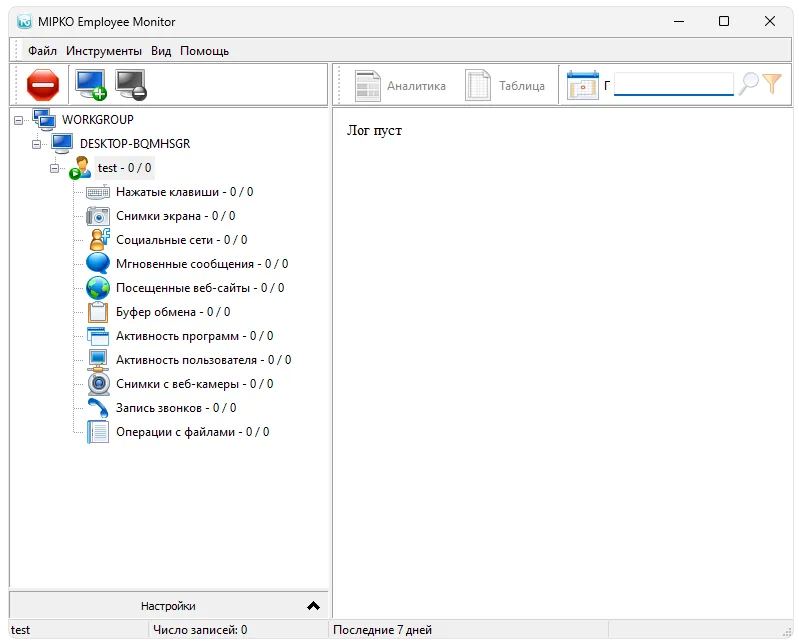The image size is (799, 643).
Task: Switch to the Таблица view
Action: point(505,86)
